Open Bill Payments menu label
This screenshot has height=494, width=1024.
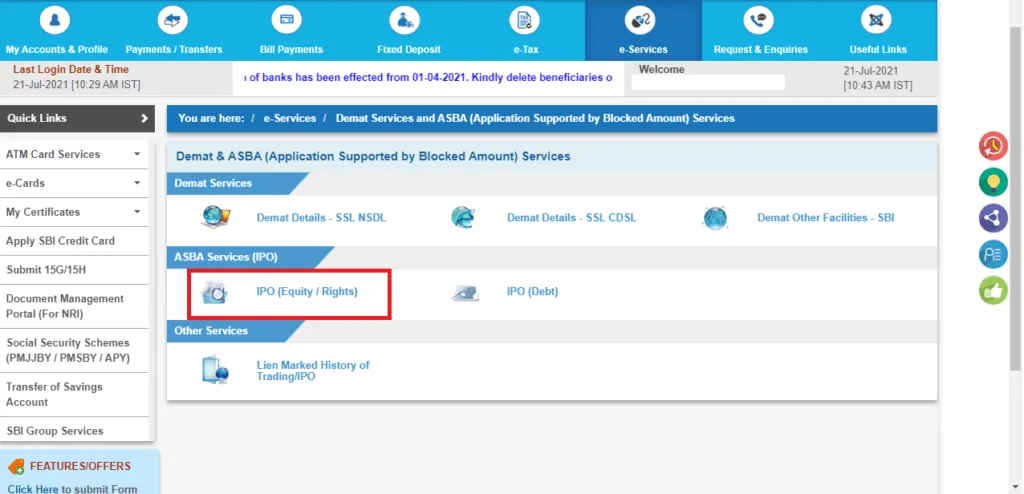pos(291,50)
